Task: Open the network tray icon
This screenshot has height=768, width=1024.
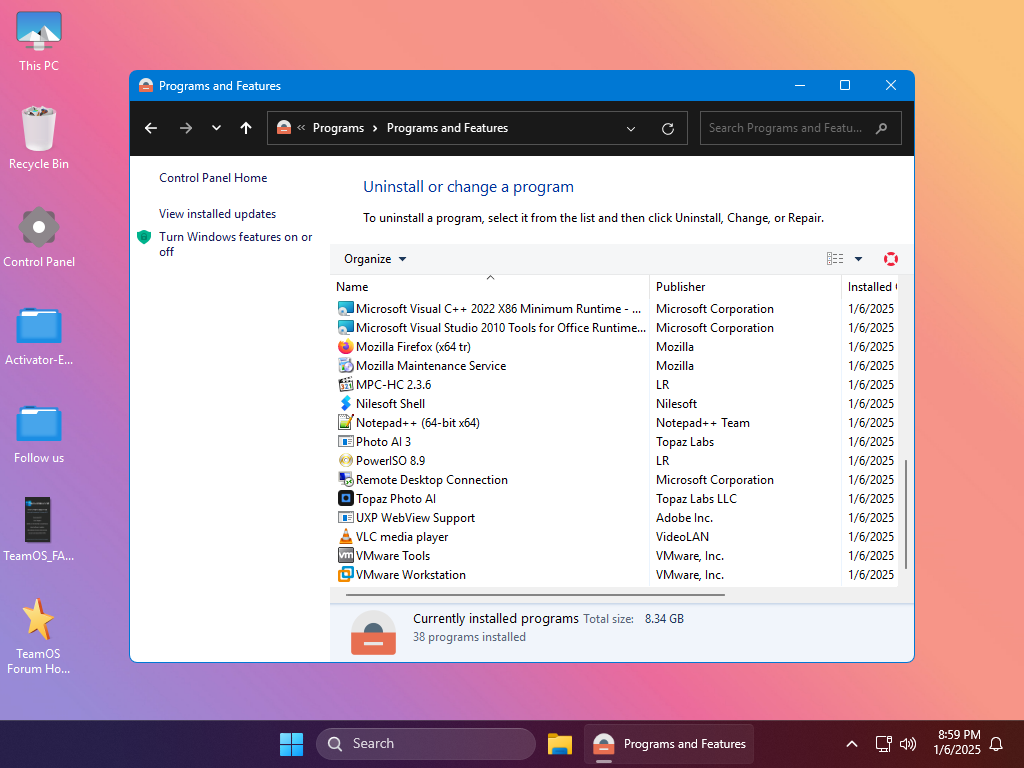Action: click(x=884, y=744)
